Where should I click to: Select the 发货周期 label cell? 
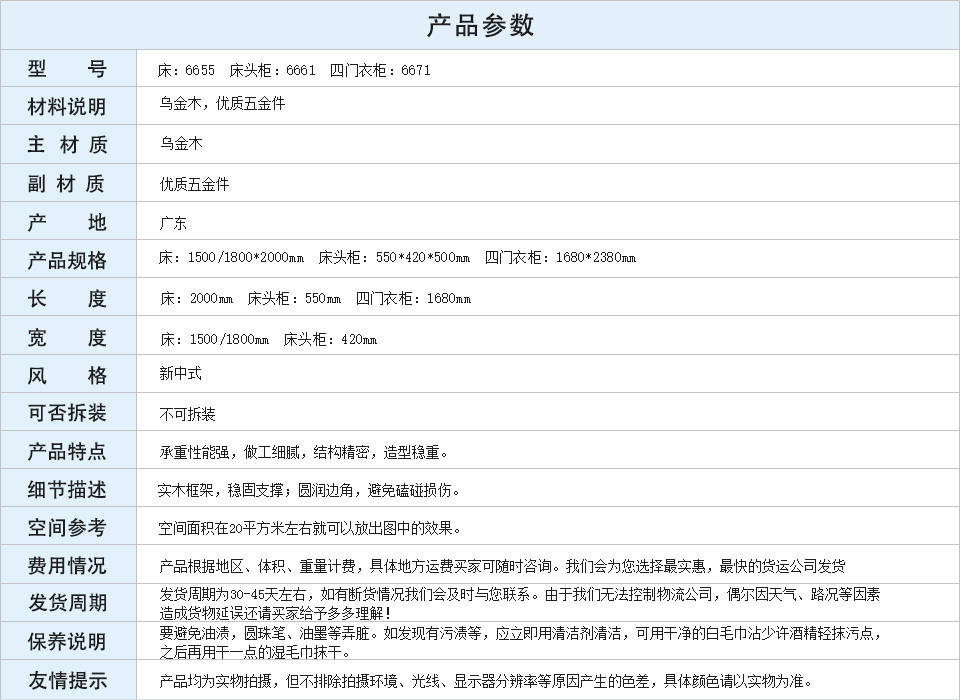point(68,603)
